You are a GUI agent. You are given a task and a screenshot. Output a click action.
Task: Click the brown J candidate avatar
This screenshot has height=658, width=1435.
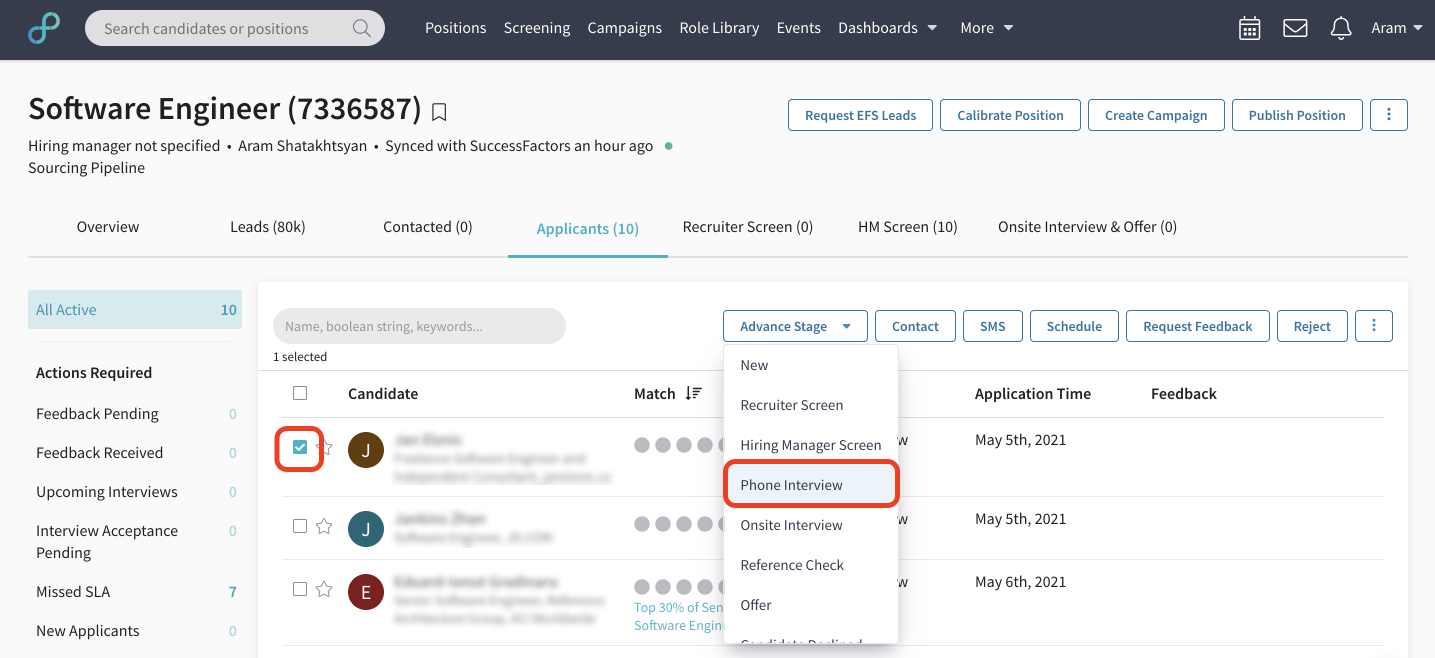click(366, 450)
